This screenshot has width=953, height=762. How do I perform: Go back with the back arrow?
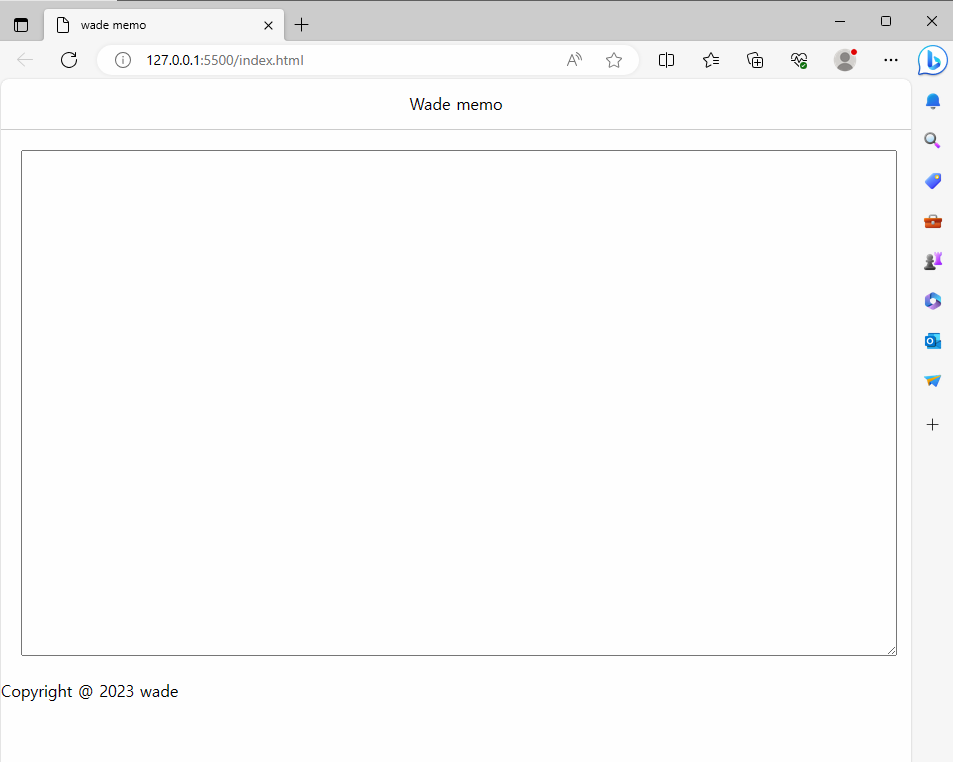26,60
